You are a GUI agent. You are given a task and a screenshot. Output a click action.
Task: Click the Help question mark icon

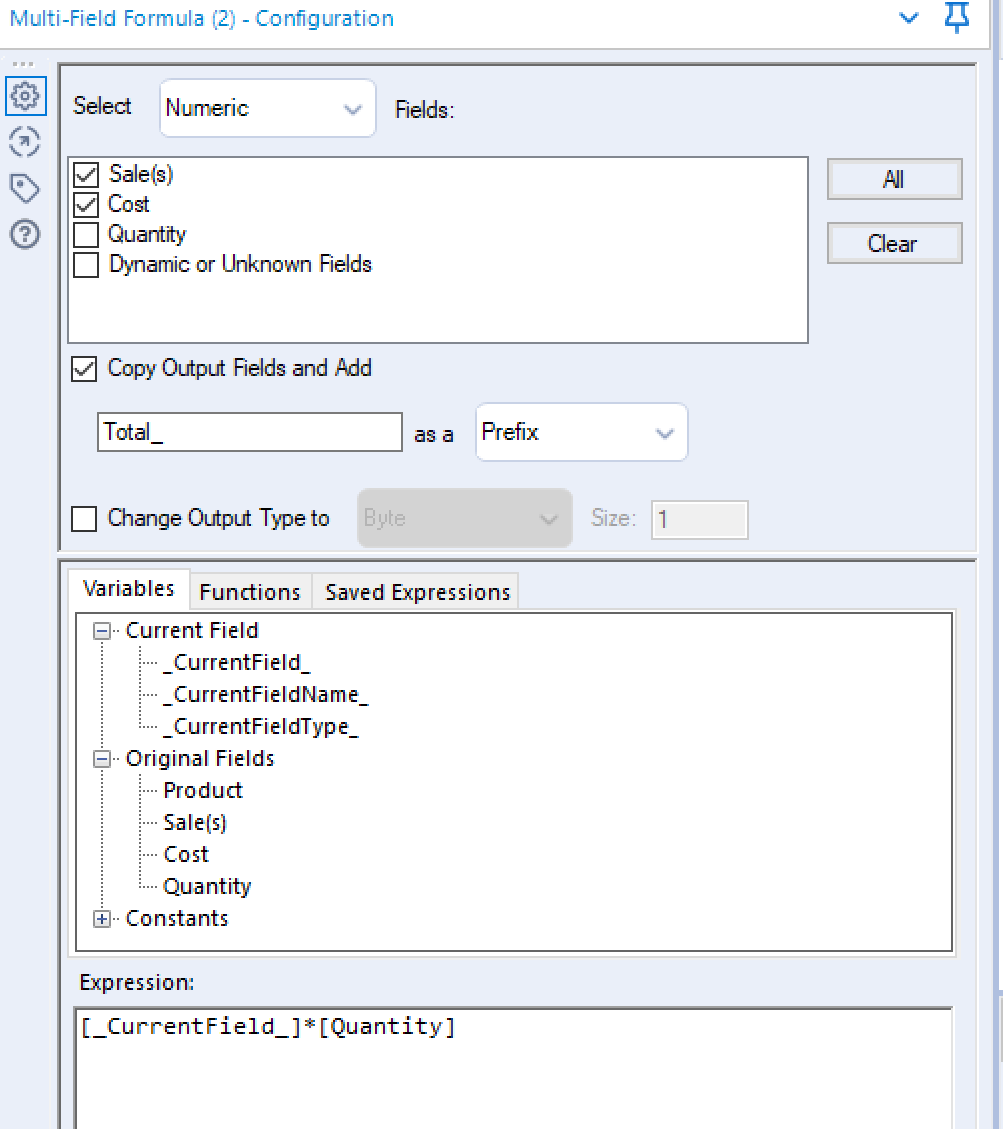tap(25, 234)
